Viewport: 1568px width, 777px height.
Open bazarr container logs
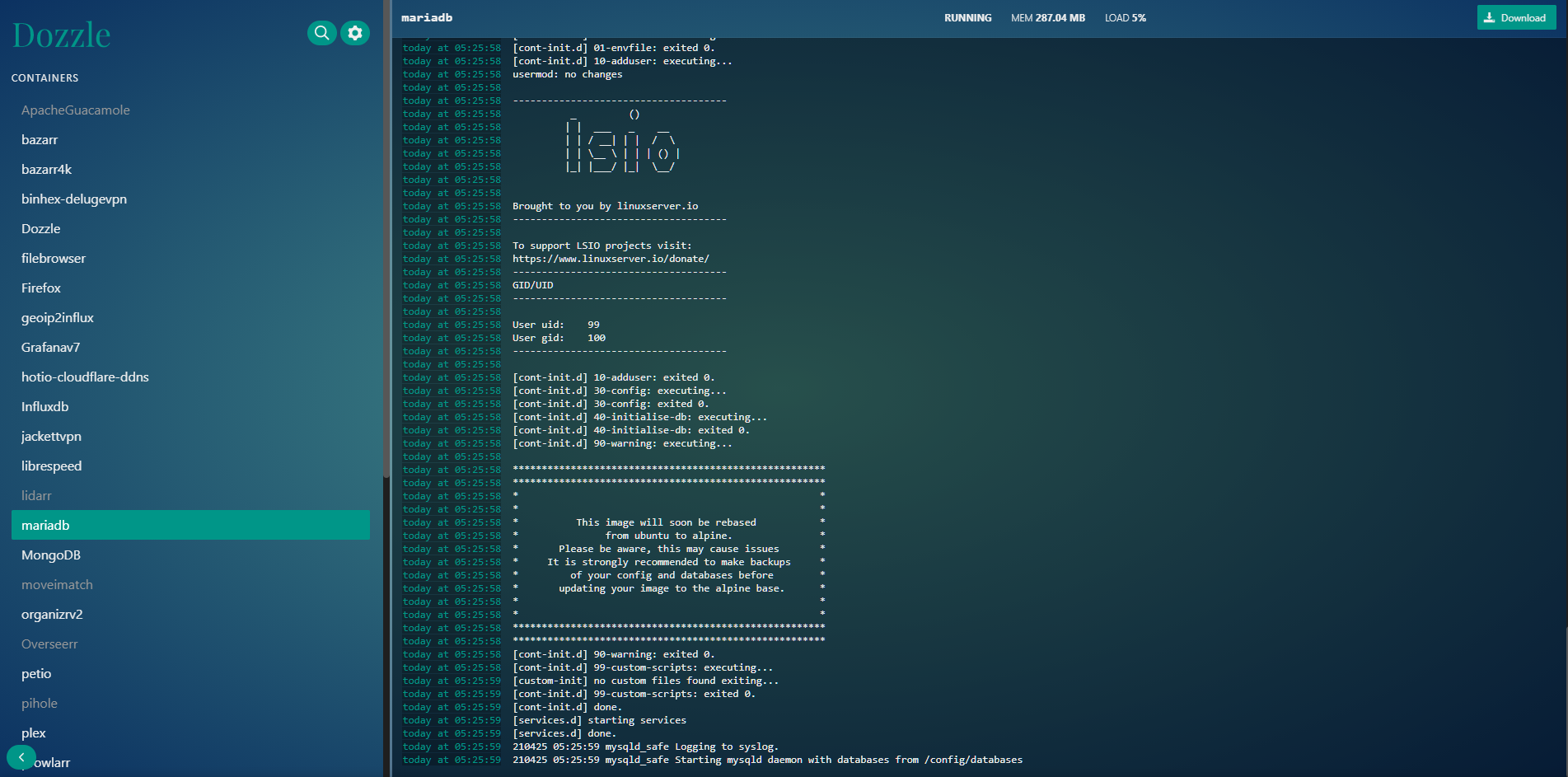(x=40, y=140)
